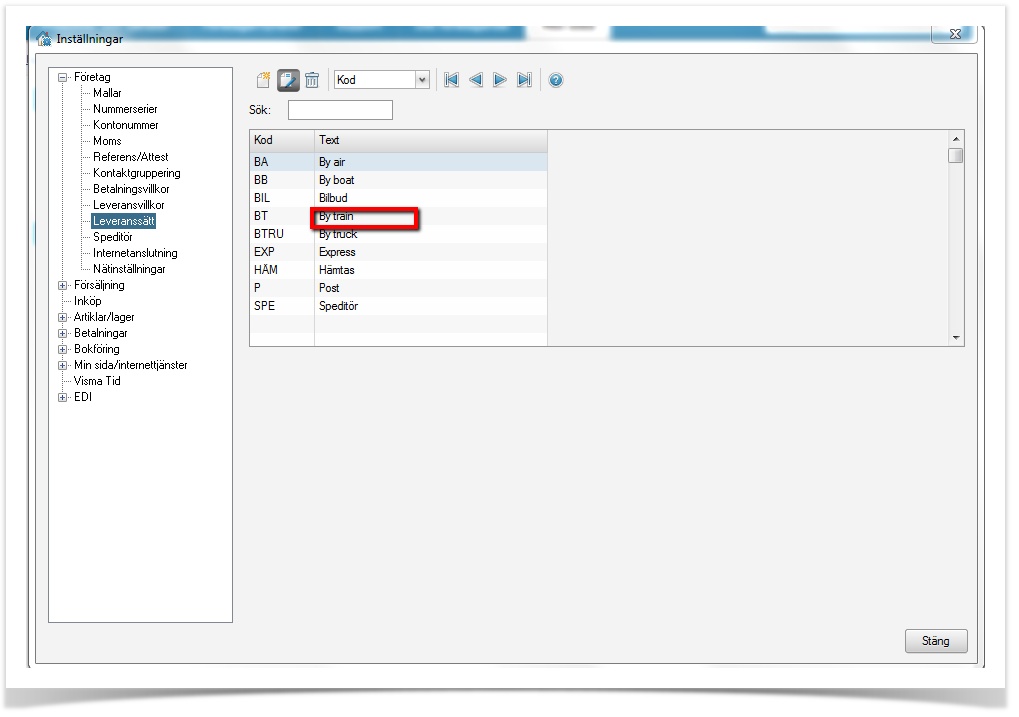Open help with the question mark icon
Image resolution: width=1019 pixels, height=717 pixels.
click(x=556, y=80)
